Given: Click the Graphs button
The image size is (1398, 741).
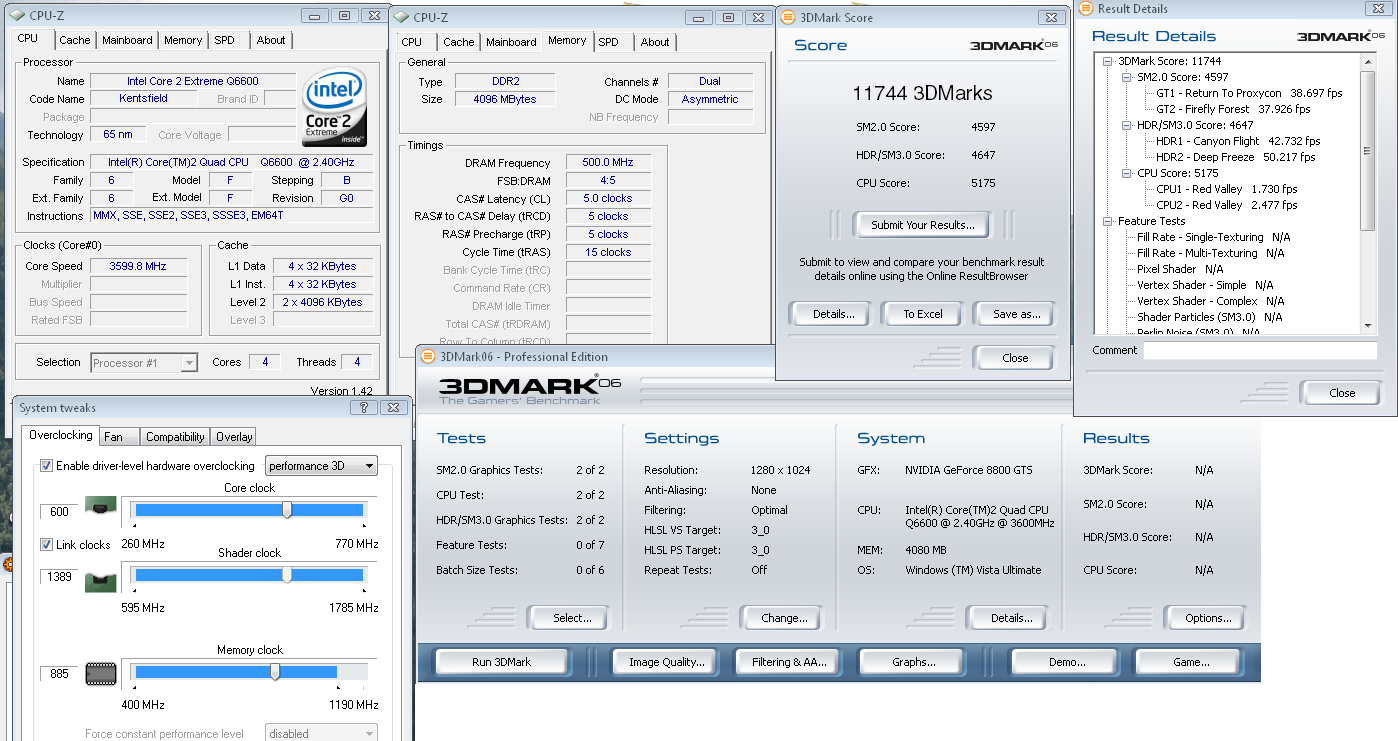Looking at the screenshot, I should tap(913, 662).
